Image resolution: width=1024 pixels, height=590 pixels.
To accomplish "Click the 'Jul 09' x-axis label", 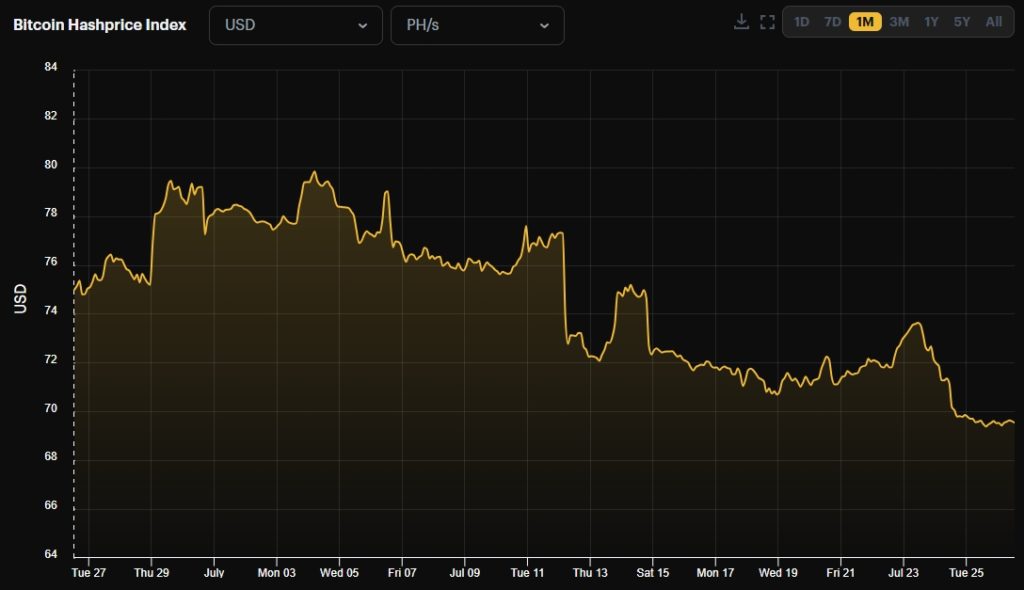I will (465, 573).
